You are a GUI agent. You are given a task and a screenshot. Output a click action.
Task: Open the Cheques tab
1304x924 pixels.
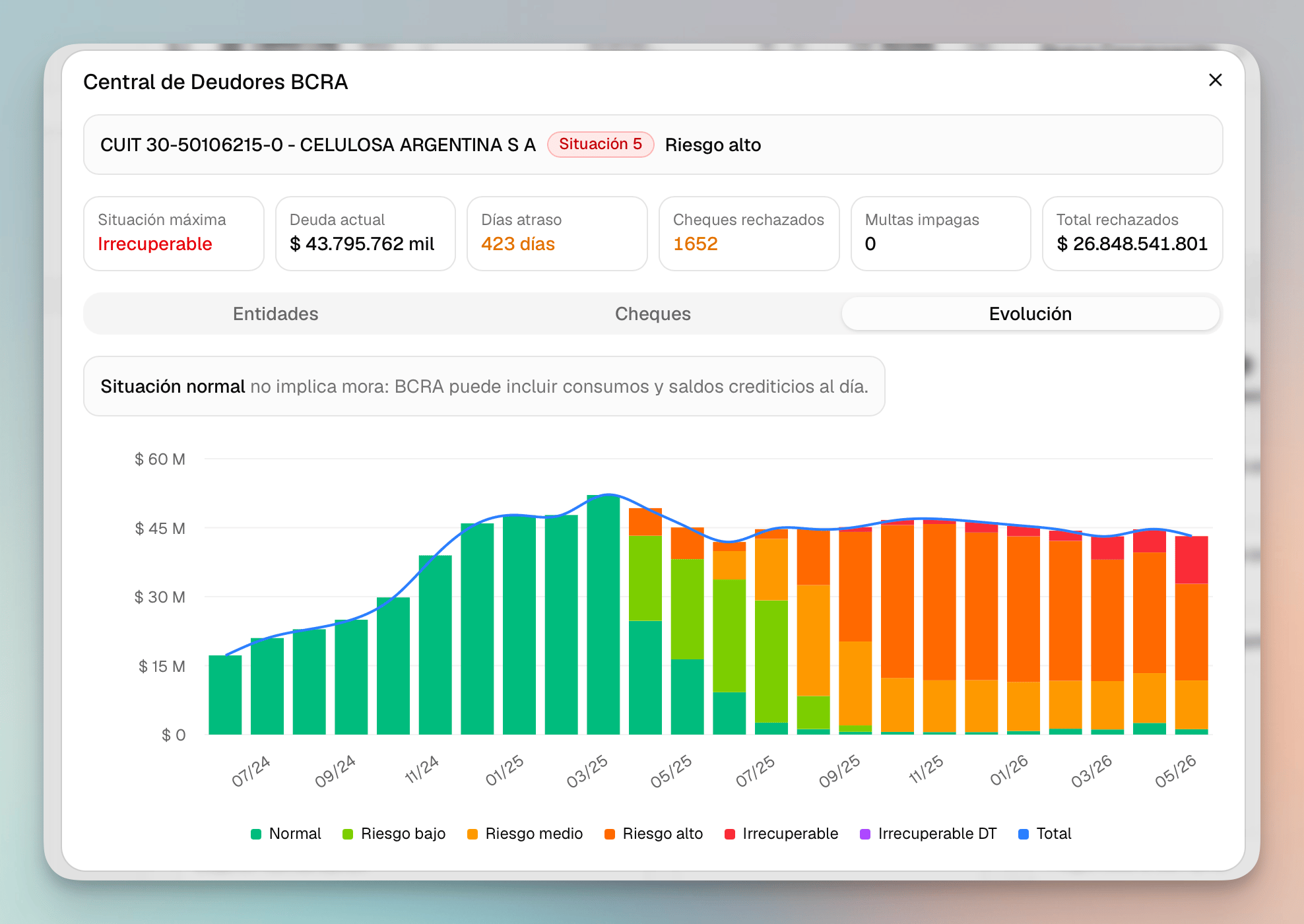[x=653, y=313]
